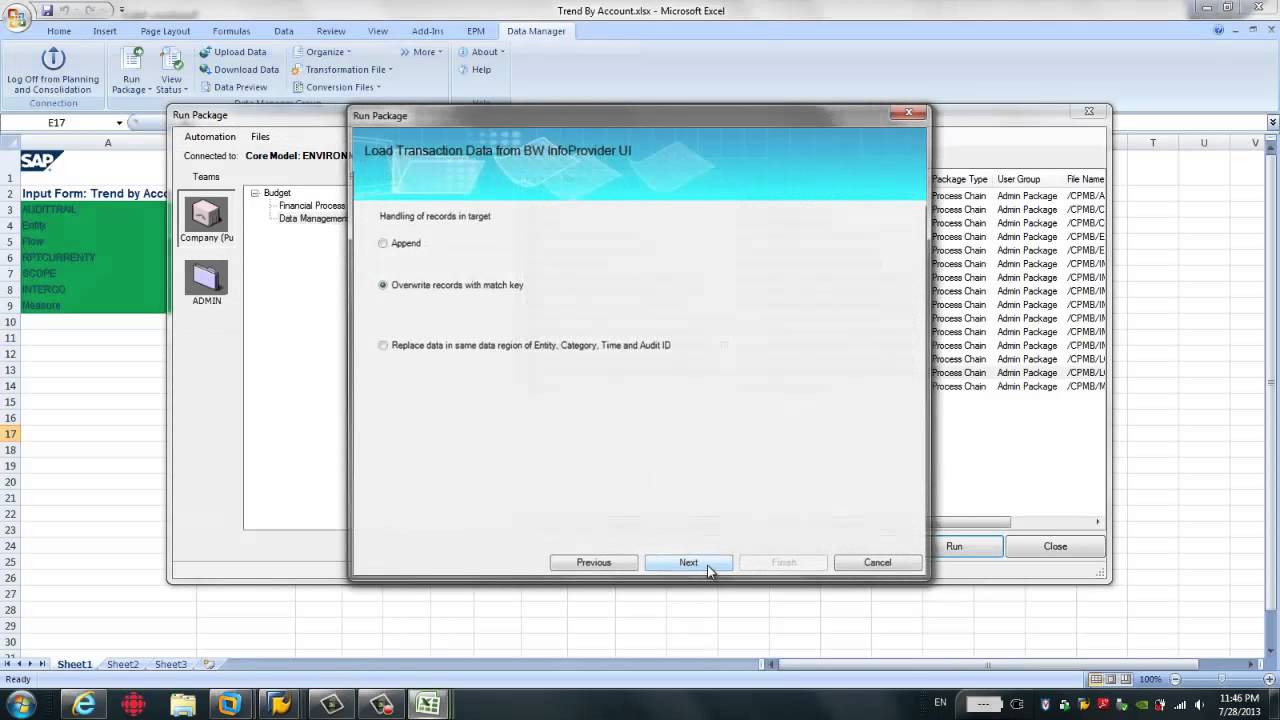Choose Replace data in same data region

coord(383,346)
